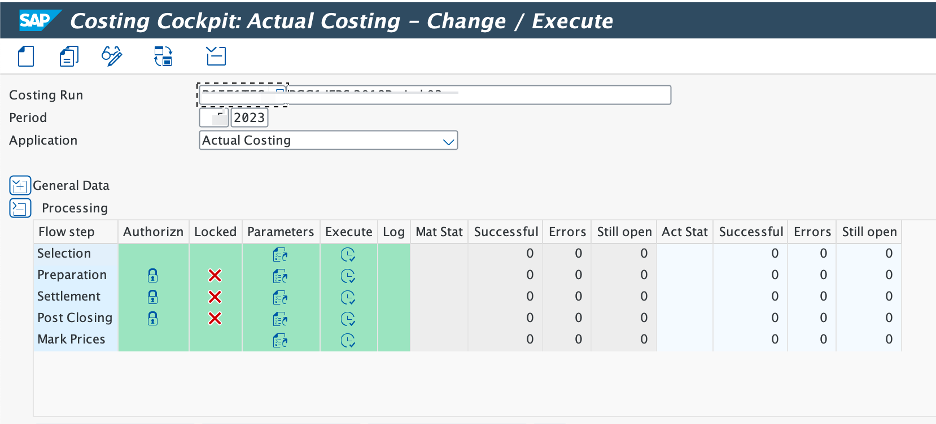
Task: Toggle the Locked X for Post Closing
Action: 215,318
